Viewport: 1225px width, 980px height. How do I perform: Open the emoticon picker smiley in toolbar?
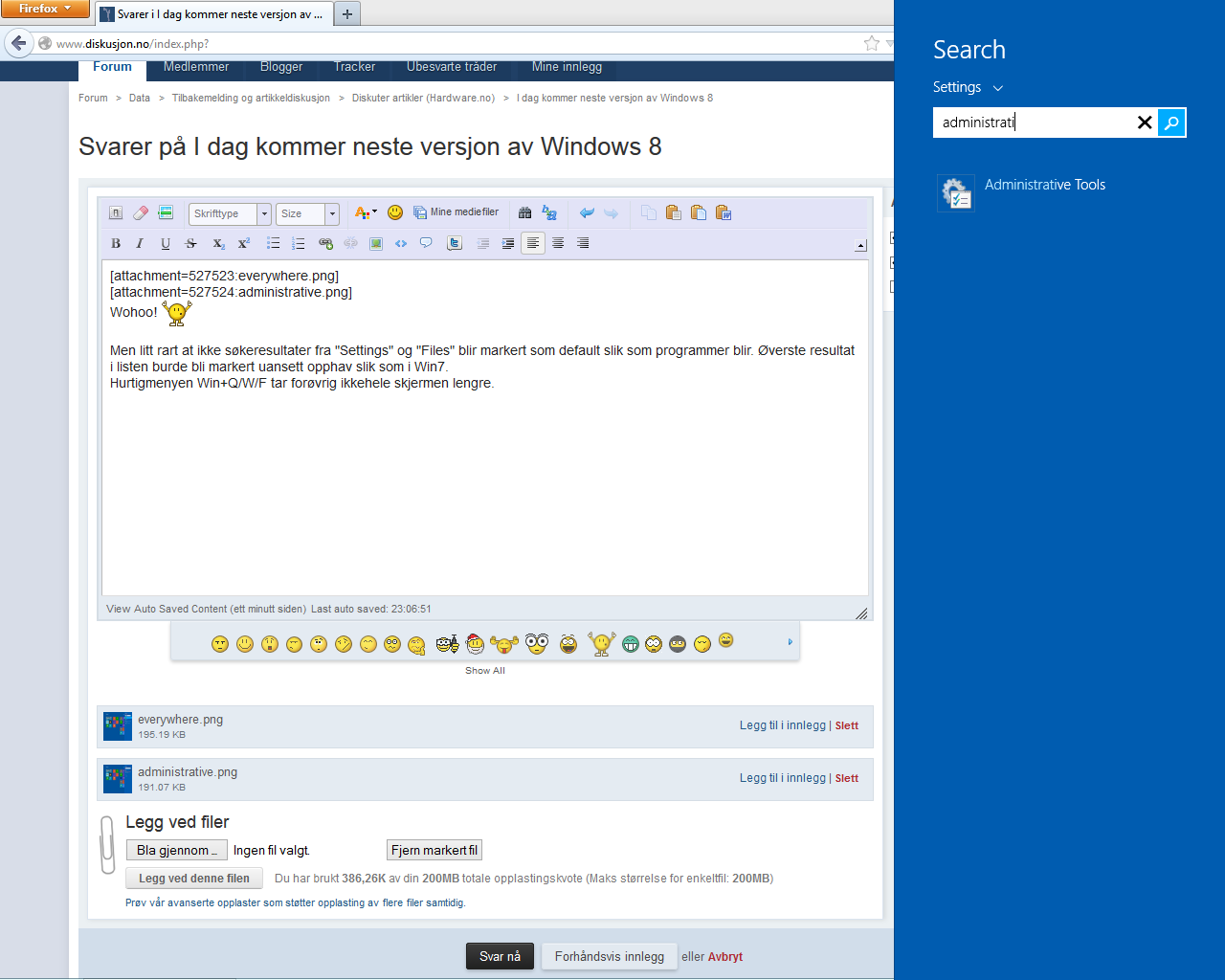[x=395, y=212]
